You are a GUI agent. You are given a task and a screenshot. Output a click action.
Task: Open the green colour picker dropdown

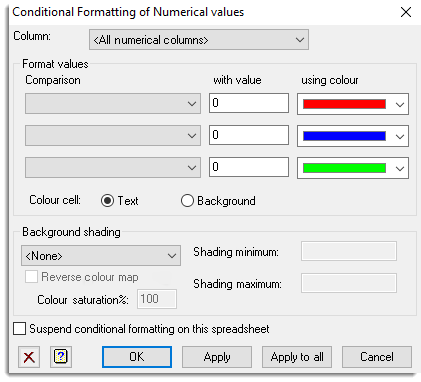coord(353,168)
